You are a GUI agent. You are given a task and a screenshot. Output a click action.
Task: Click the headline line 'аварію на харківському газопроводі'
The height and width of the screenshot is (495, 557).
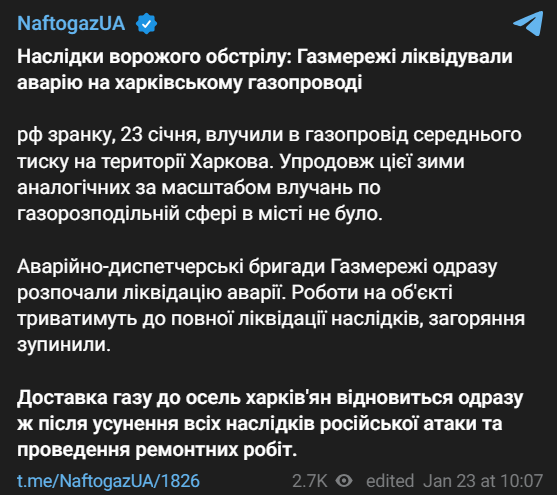point(190,82)
